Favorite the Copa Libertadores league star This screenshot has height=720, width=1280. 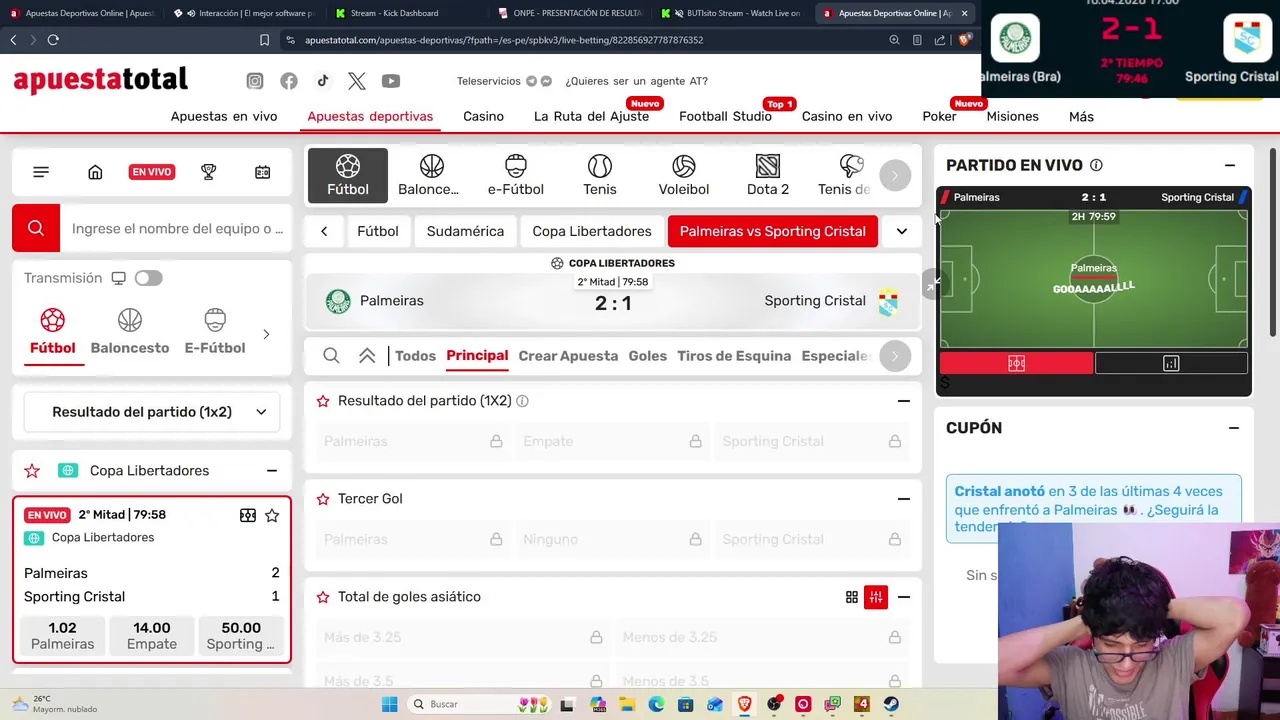point(32,470)
